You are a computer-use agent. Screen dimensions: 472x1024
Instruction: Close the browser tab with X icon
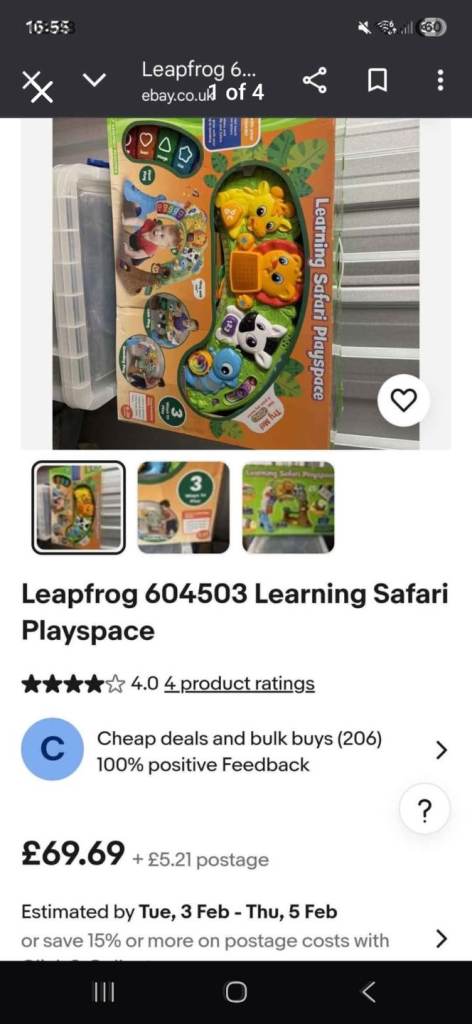click(x=38, y=86)
